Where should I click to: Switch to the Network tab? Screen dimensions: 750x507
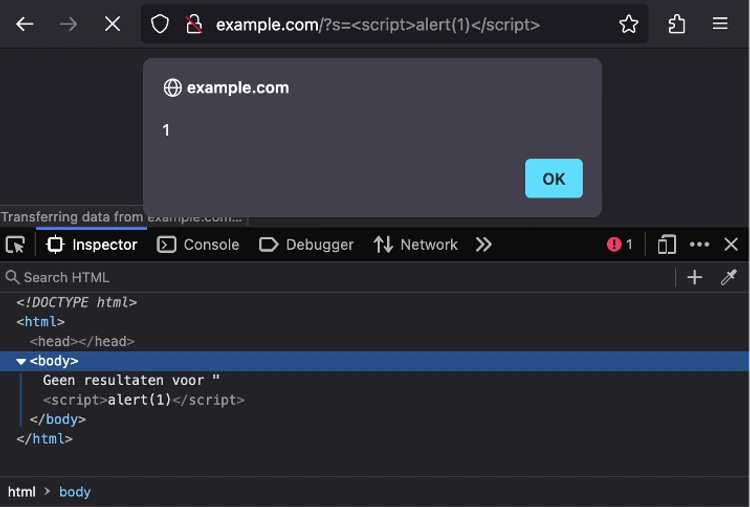pyautogui.click(x=416, y=245)
